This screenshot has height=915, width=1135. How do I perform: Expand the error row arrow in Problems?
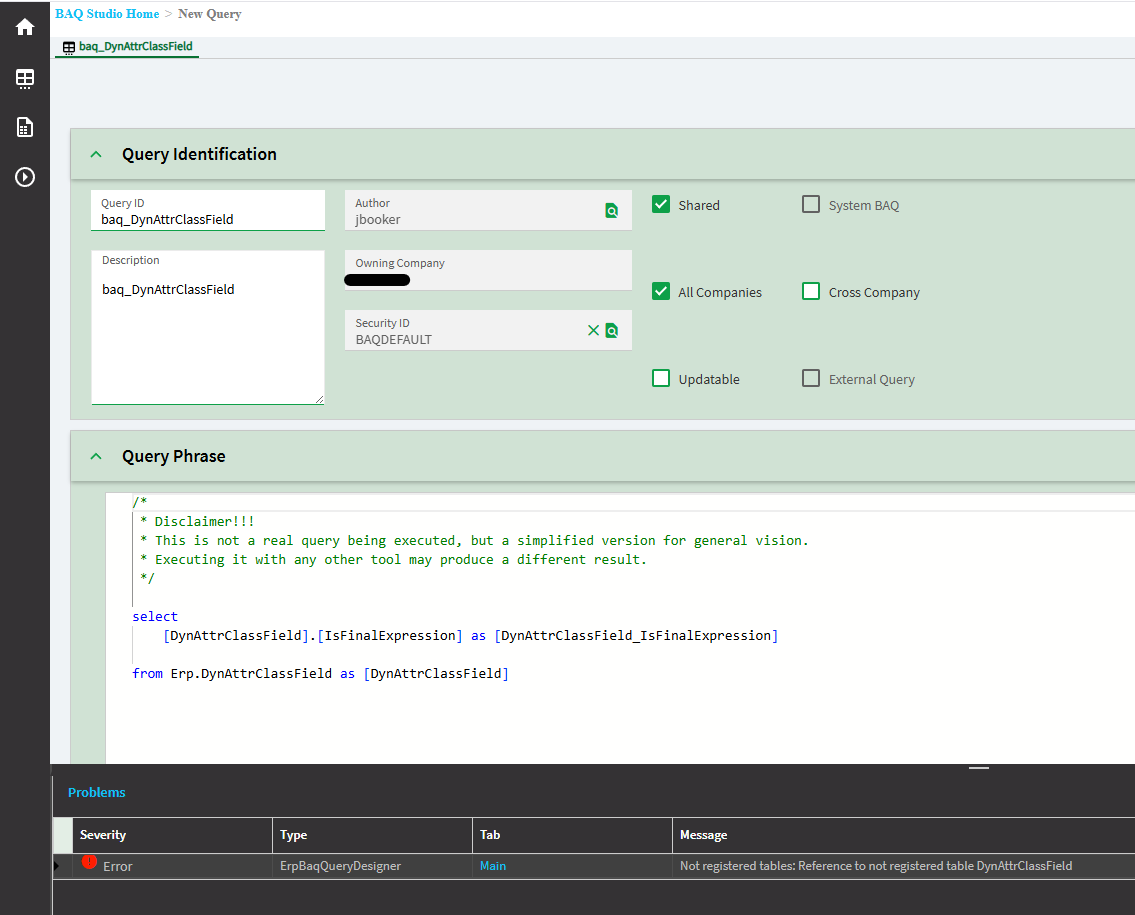[57, 866]
